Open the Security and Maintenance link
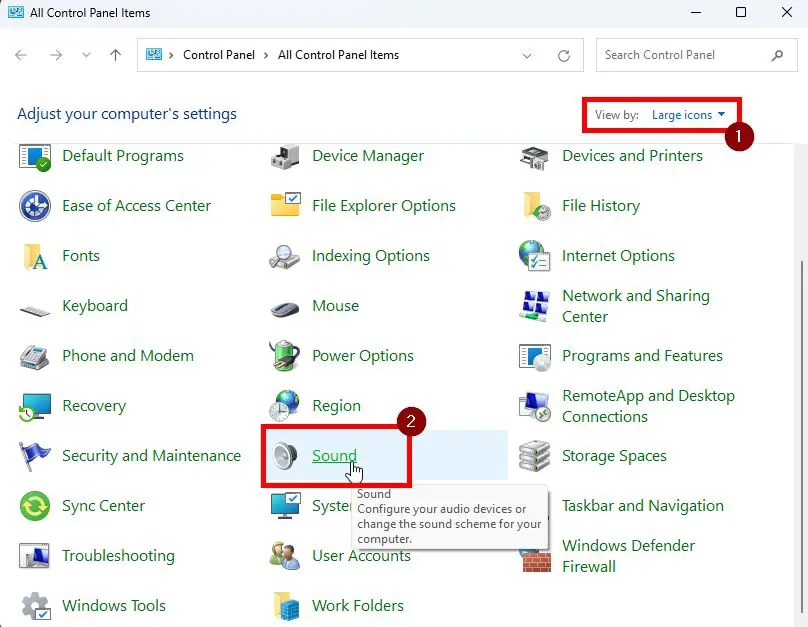This screenshot has width=808, height=627. tap(152, 456)
